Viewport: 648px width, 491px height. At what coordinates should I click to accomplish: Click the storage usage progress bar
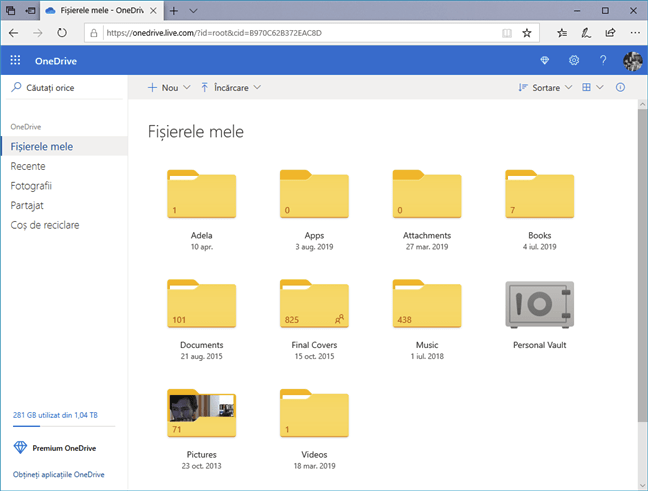click(x=64, y=426)
